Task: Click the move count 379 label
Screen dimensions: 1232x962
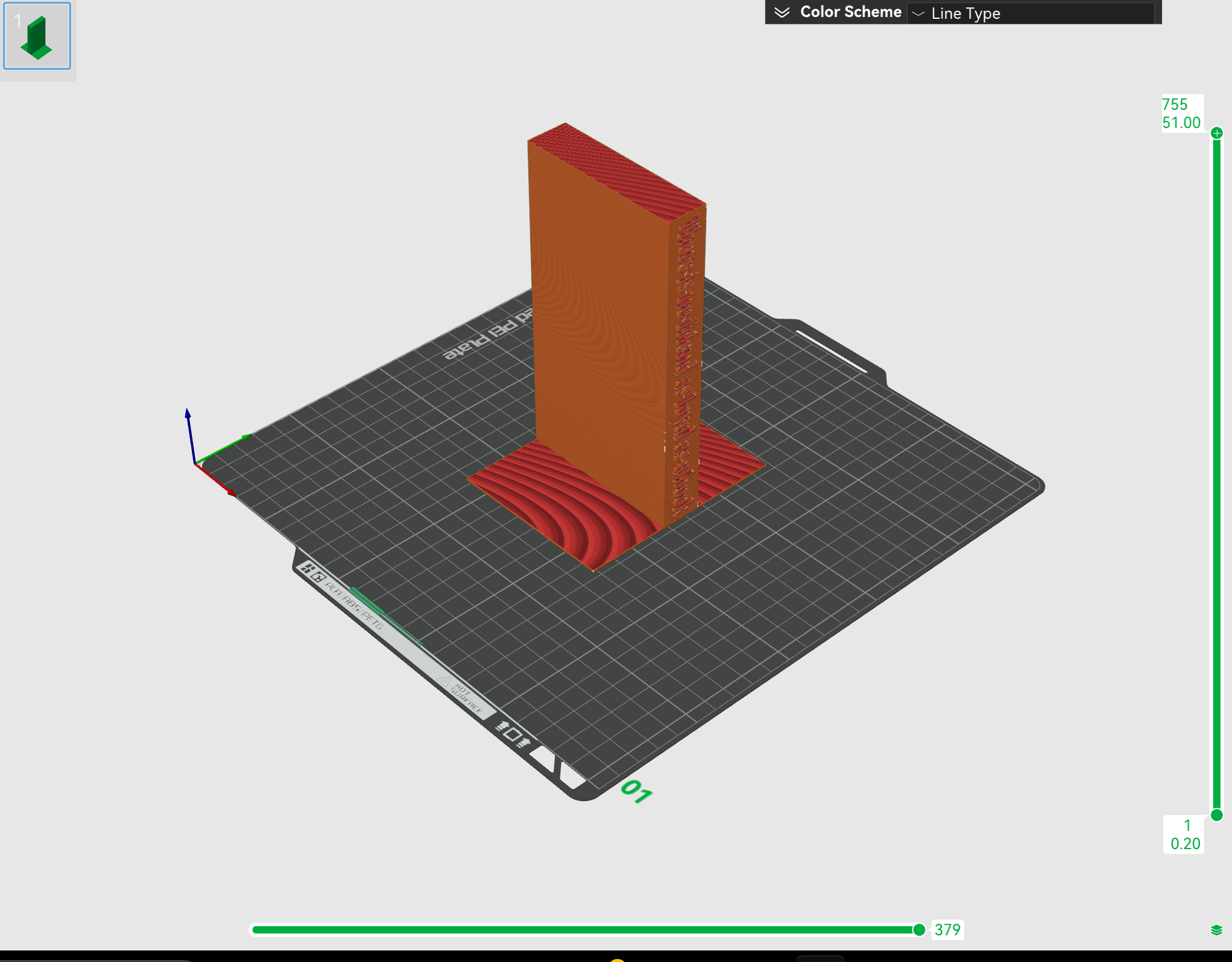Action: [x=947, y=930]
